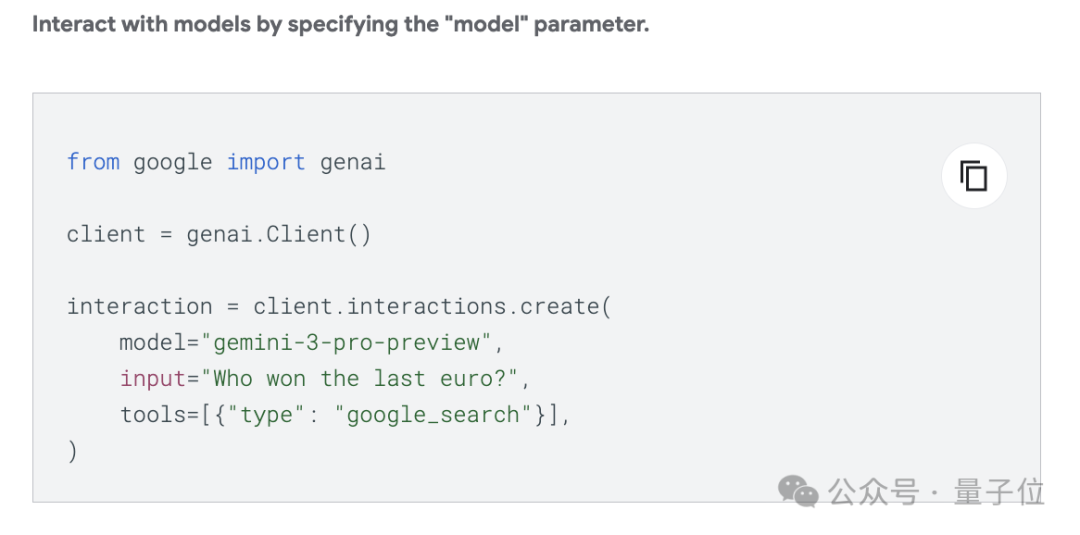Click the closing parenthesis on the last code line

pos(72,450)
